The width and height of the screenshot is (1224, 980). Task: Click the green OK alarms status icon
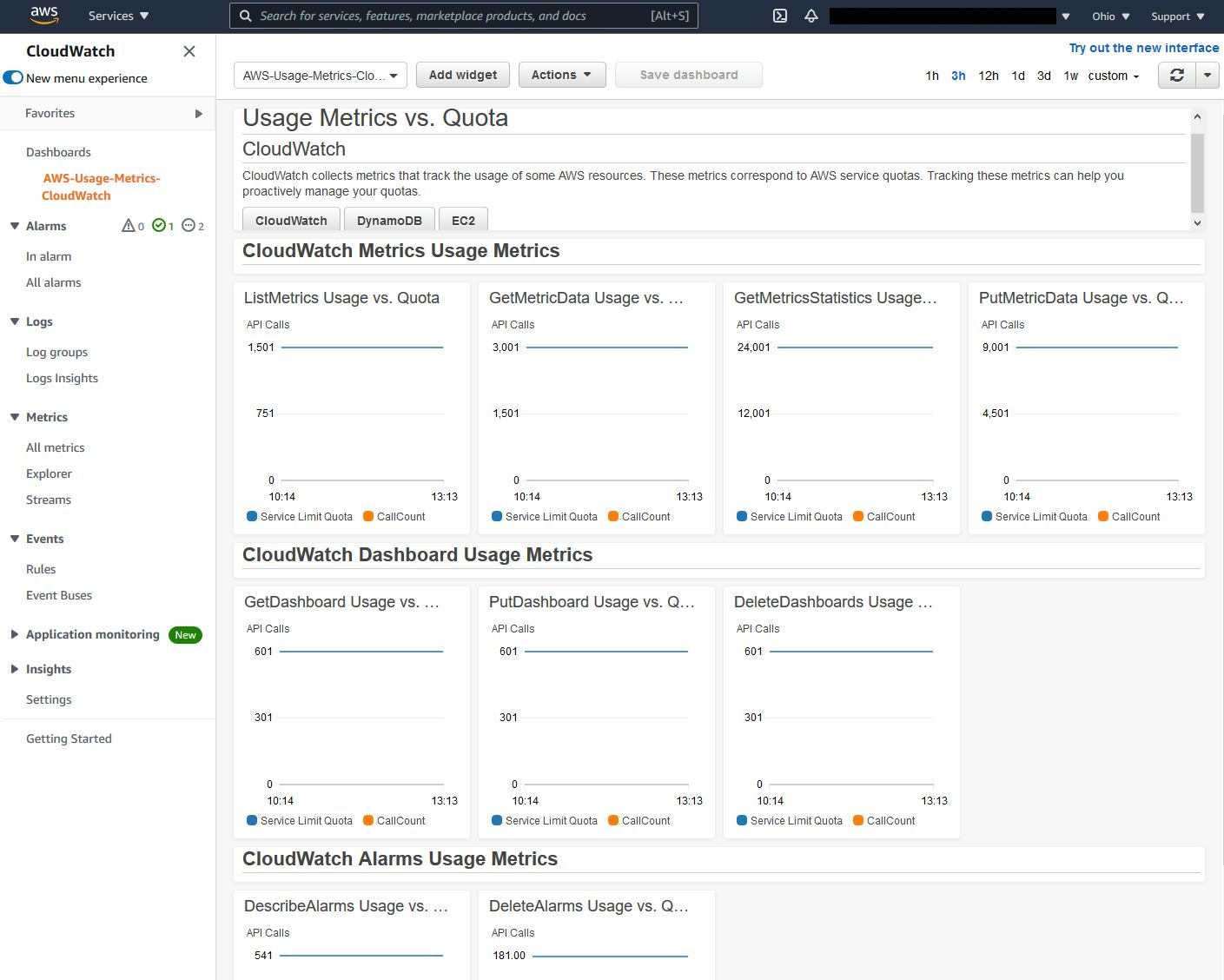click(160, 226)
